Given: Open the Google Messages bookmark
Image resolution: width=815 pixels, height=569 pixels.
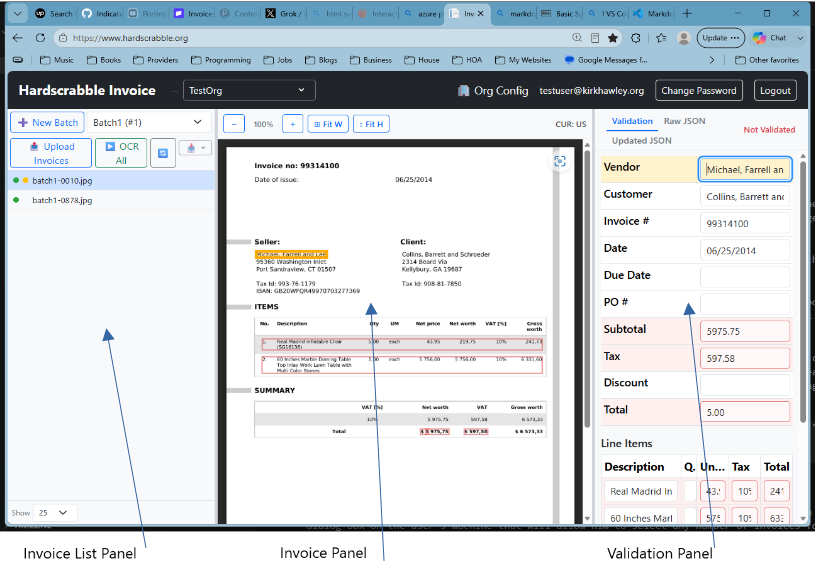Looking at the screenshot, I should 606,60.
